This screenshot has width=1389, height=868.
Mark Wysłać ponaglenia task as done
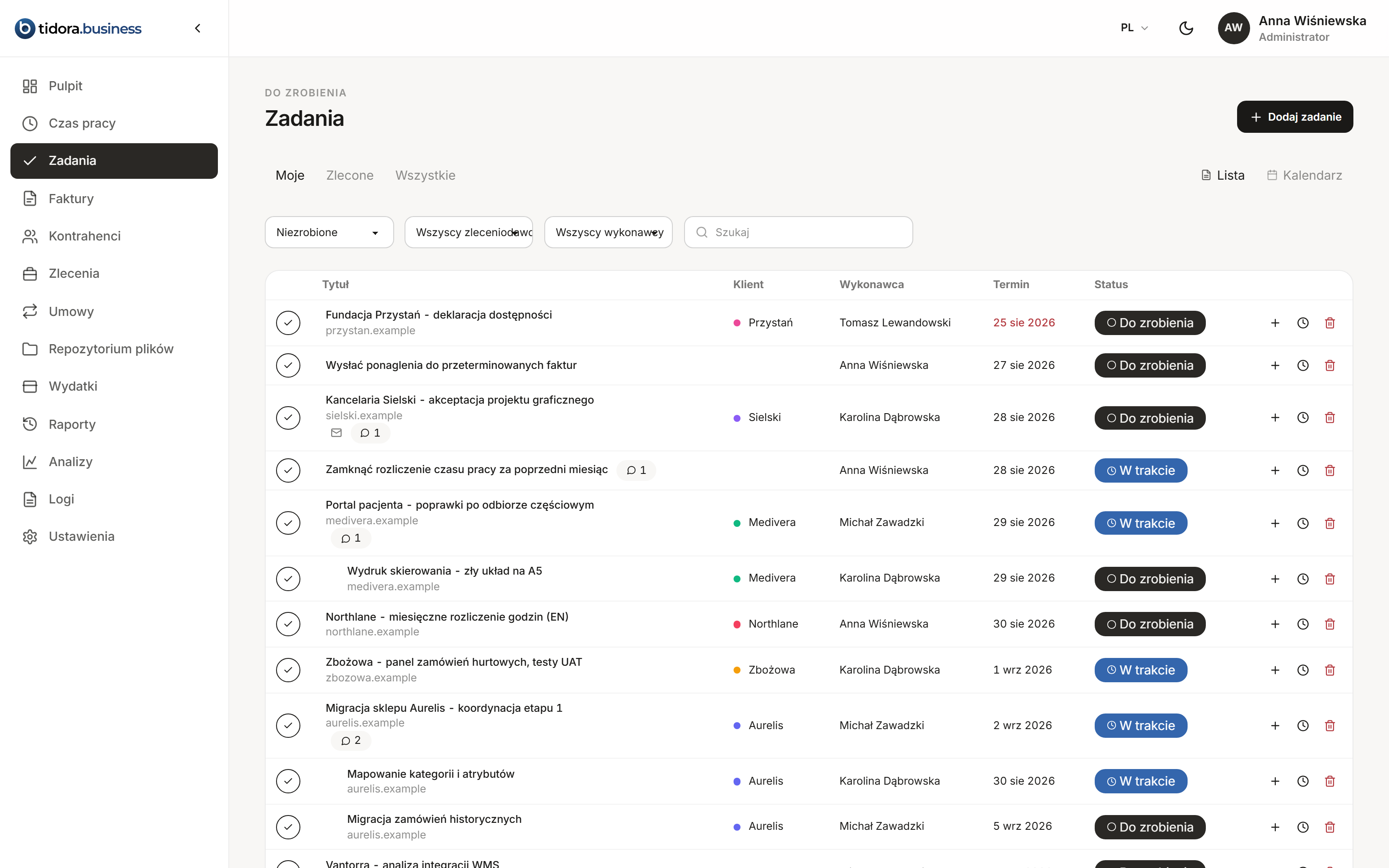tap(288, 365)
